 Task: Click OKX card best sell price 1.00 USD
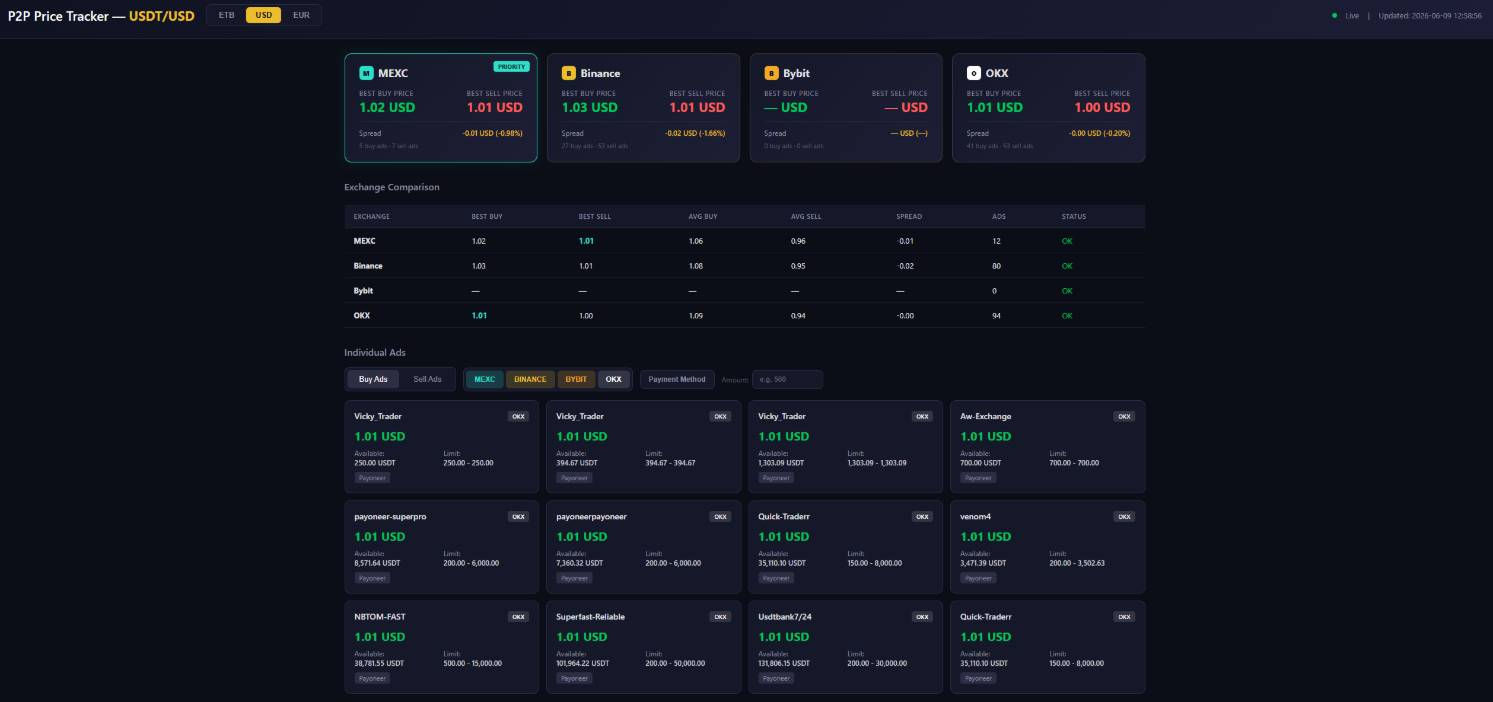pyautogui.click(x=1102, y=107)
